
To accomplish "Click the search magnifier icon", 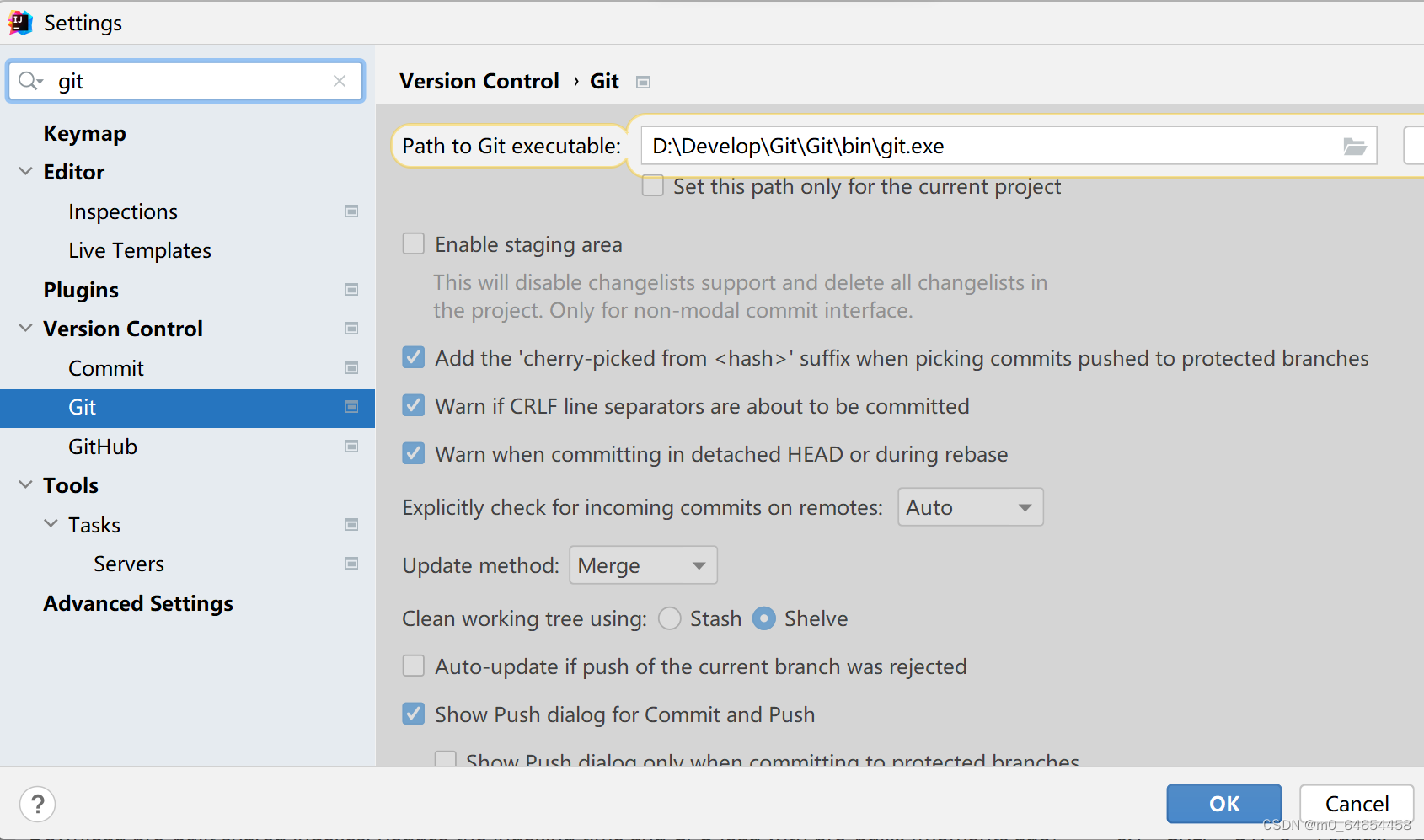I will click(x=28, y=81).
